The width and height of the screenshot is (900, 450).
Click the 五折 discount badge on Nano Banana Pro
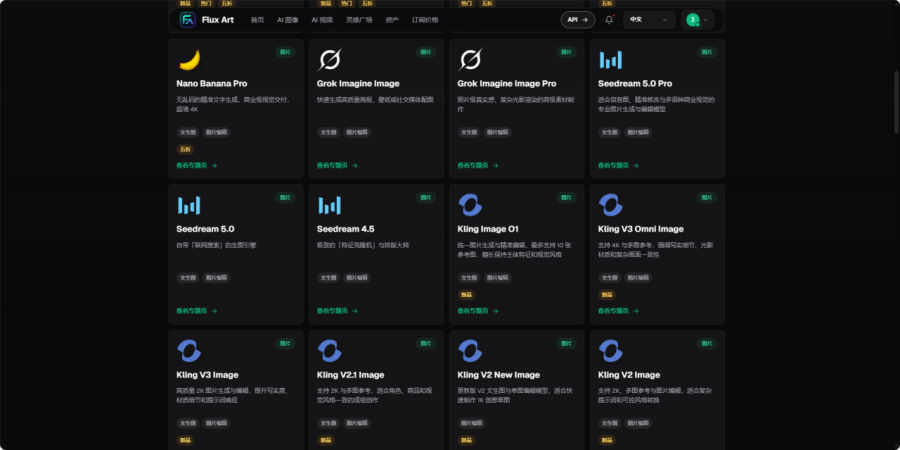click(x=185, y=149)
